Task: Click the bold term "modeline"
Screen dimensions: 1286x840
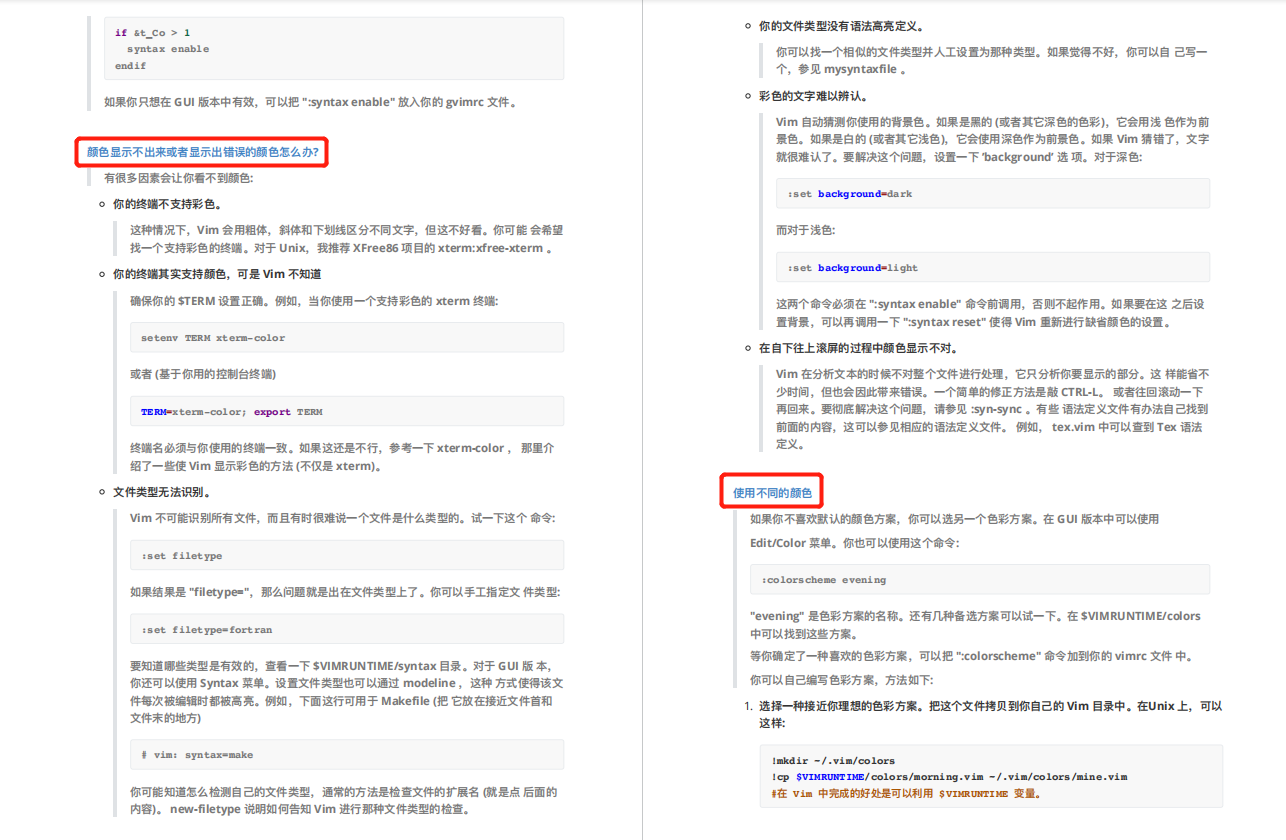Action: click(x=429, y=684)
